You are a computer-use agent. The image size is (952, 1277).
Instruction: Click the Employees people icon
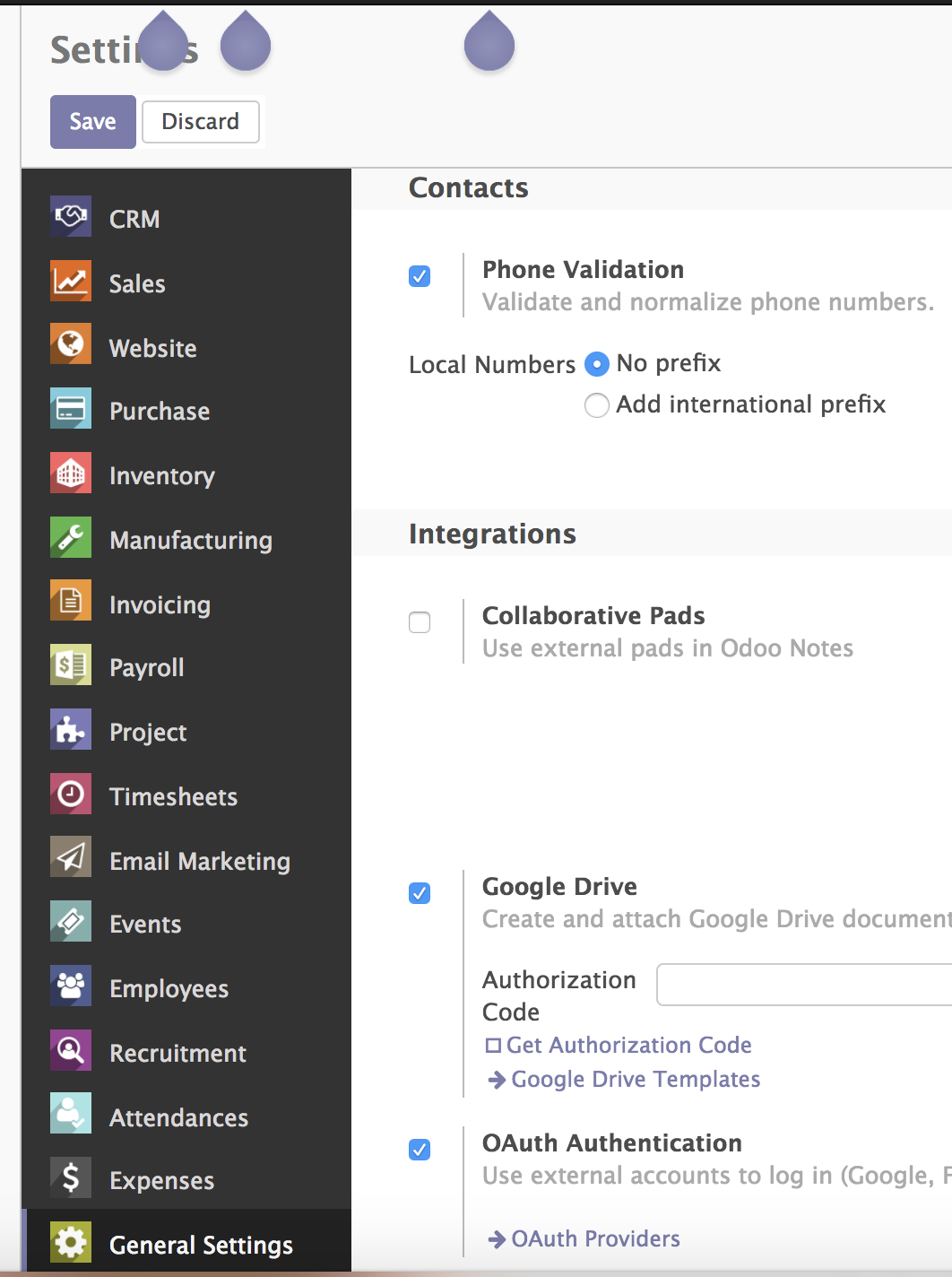click(71, 986)
